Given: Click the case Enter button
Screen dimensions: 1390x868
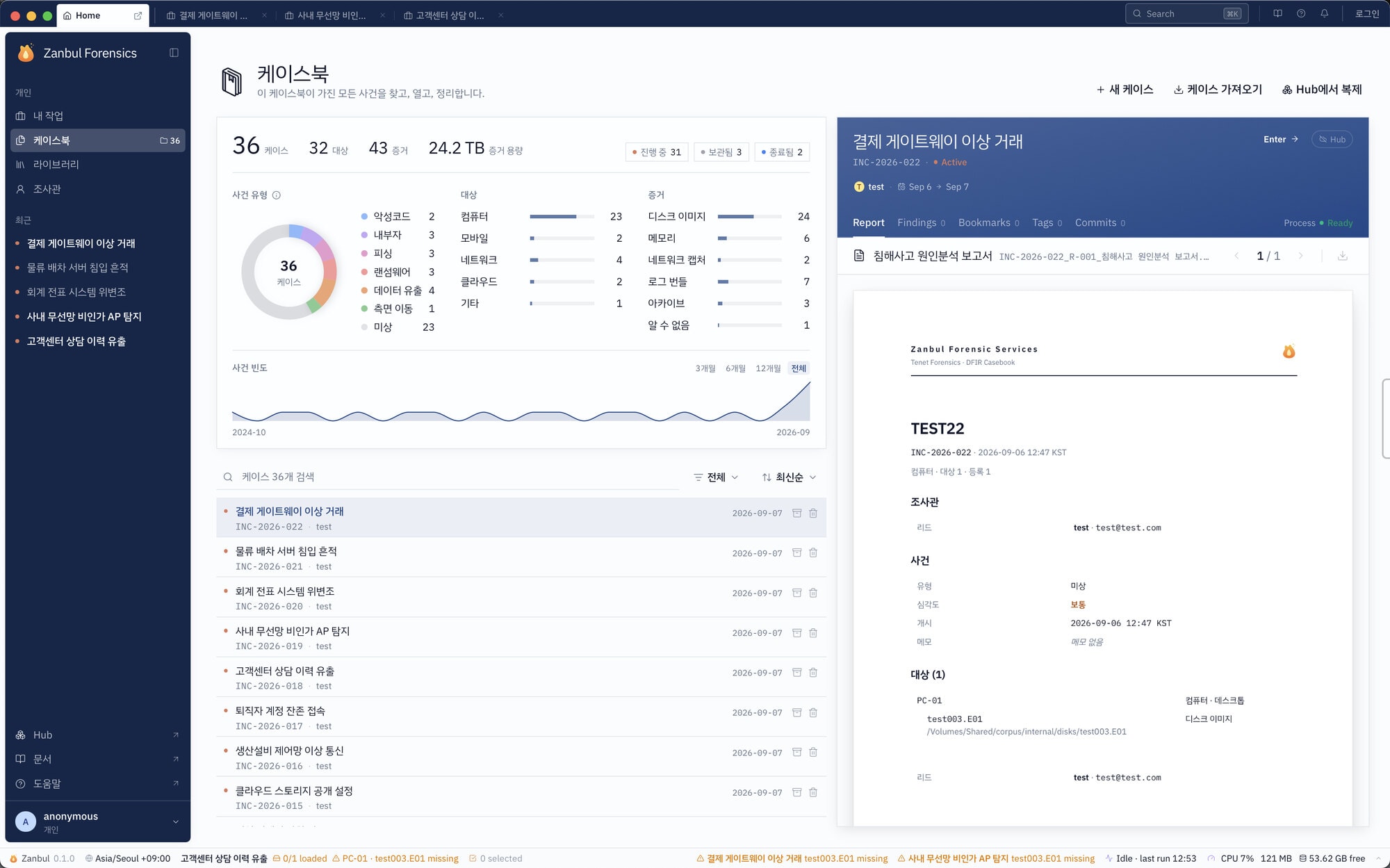Looking at the screenshot, I should (x=1281, y=140).
